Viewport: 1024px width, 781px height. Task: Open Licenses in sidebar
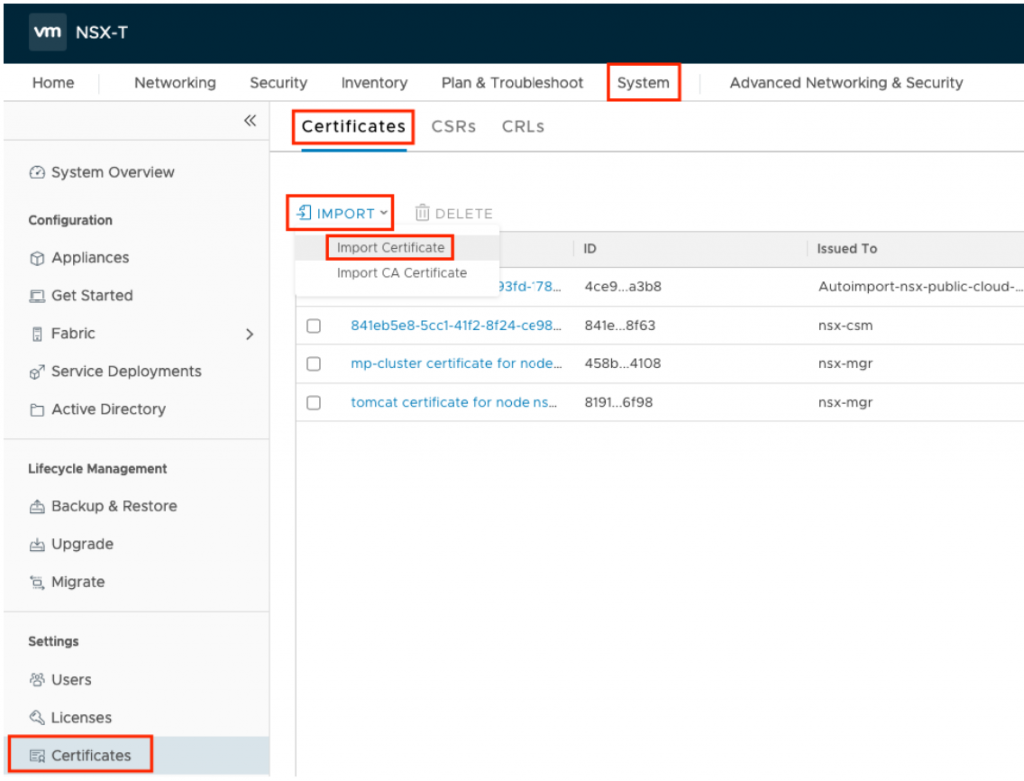(x=81, y=718)
